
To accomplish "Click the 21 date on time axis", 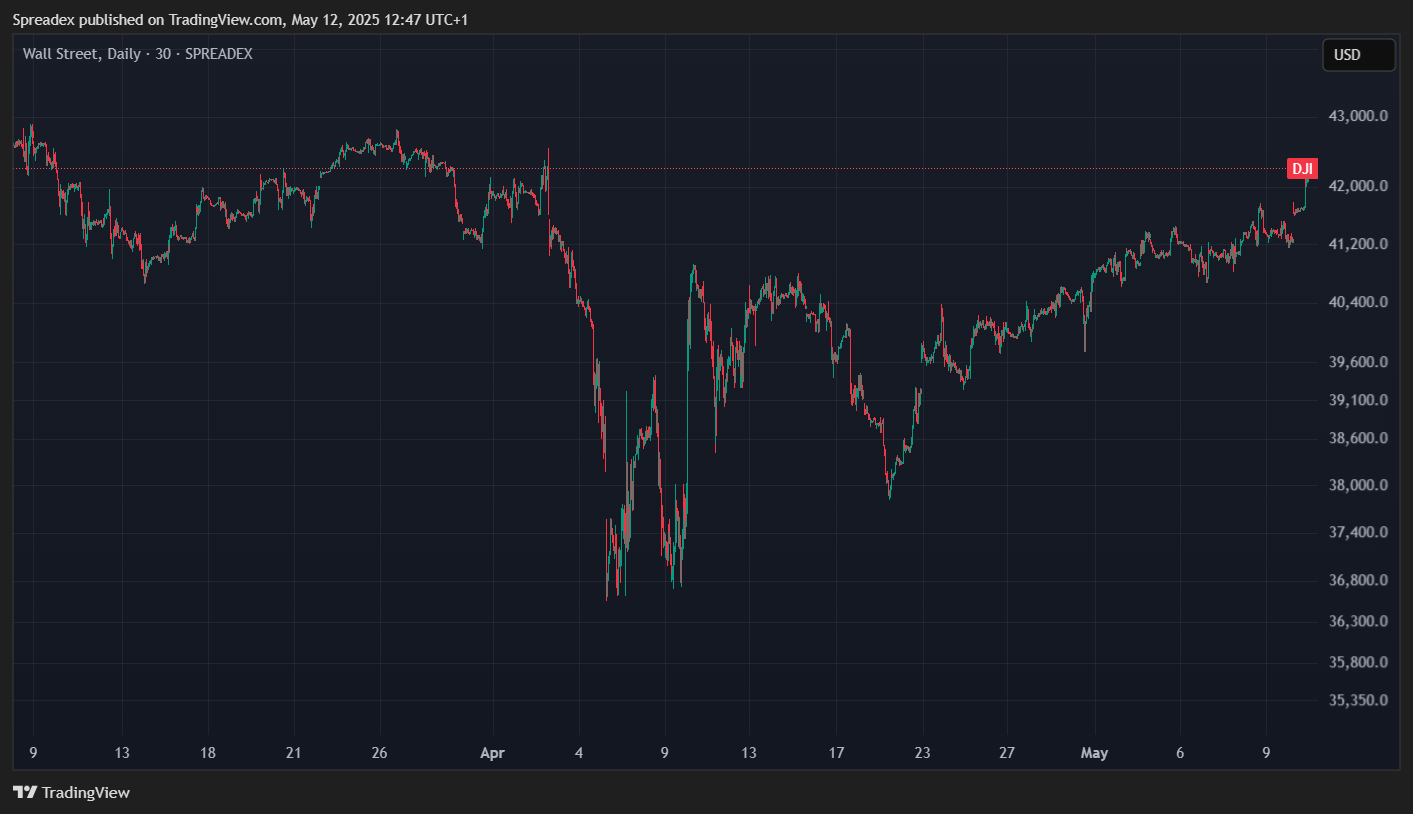I will coord(294,753).
